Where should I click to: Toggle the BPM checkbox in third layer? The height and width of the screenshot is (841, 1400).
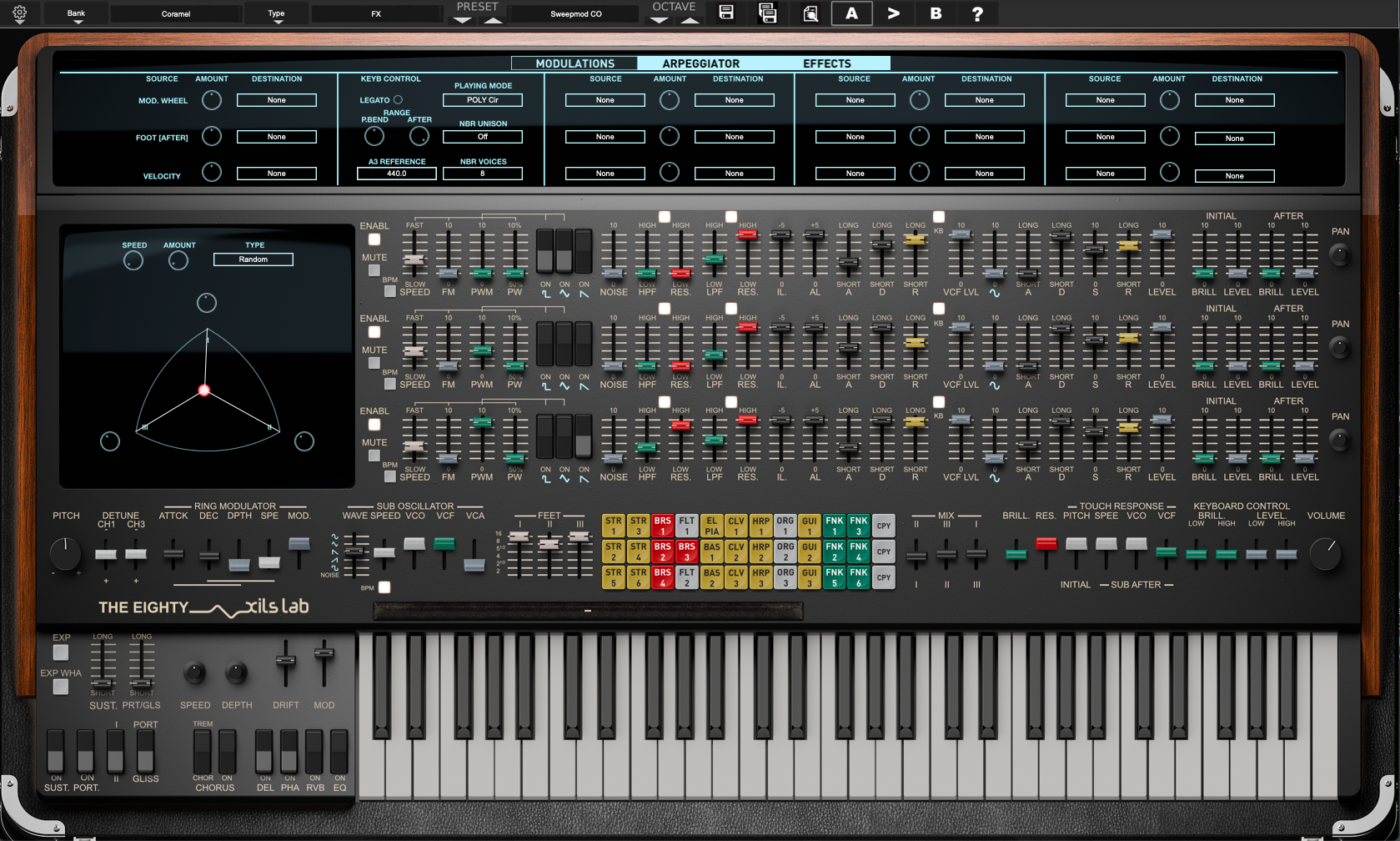389,476
